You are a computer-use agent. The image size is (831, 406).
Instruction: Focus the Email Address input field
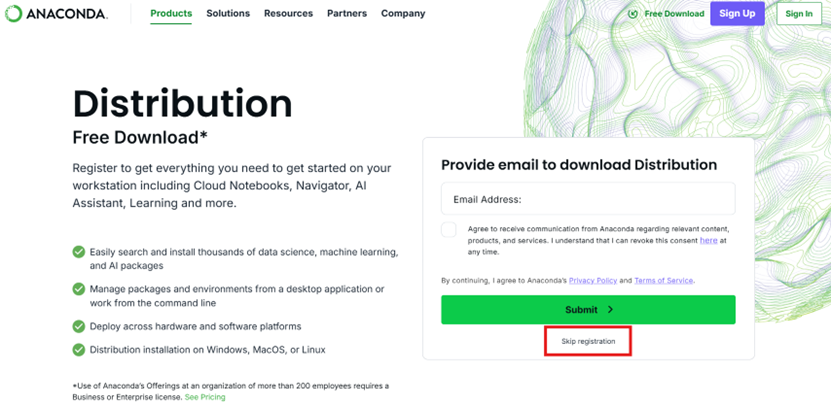tap(588, 199)
